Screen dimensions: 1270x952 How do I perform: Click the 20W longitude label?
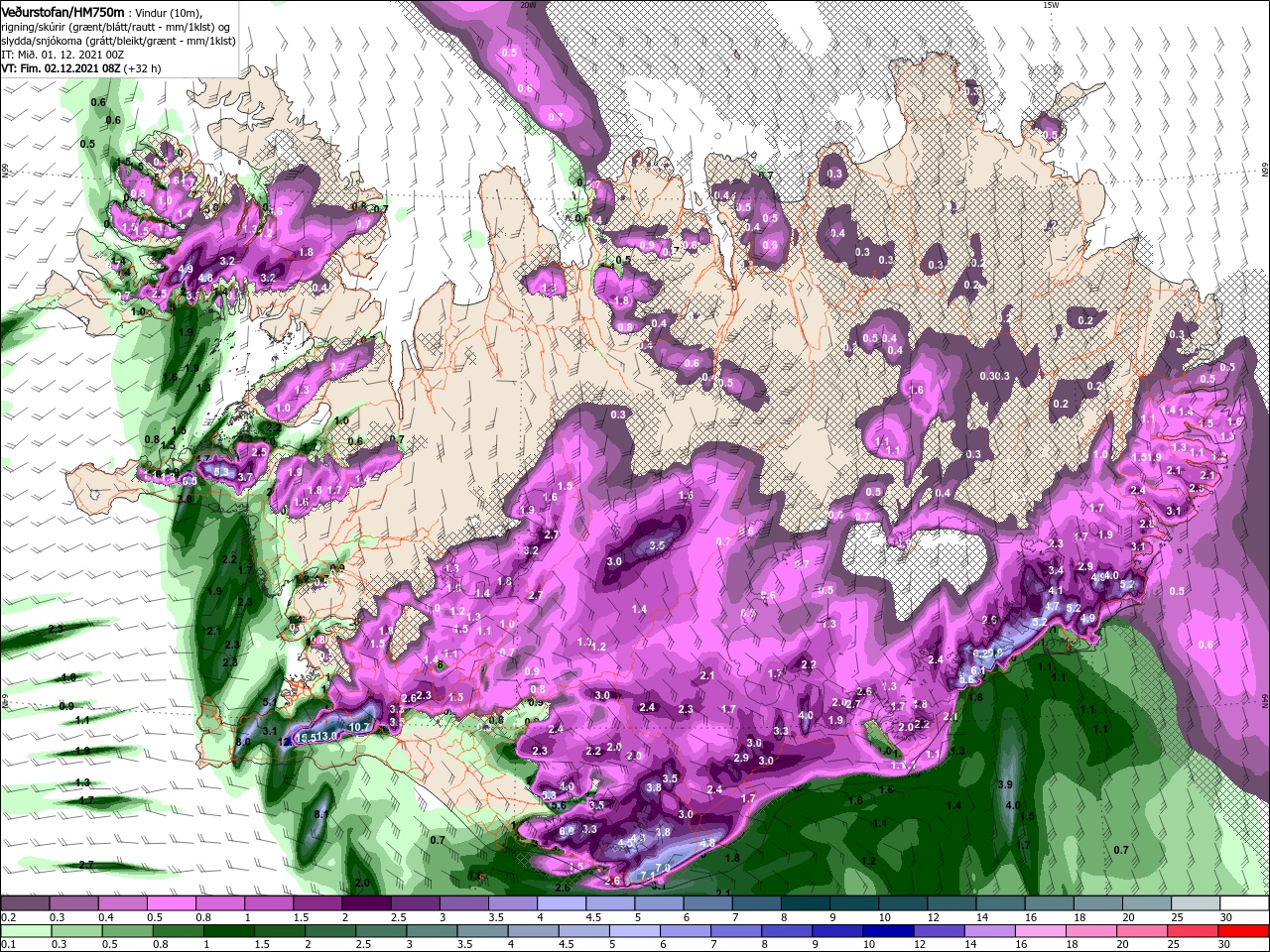point(528,5)
